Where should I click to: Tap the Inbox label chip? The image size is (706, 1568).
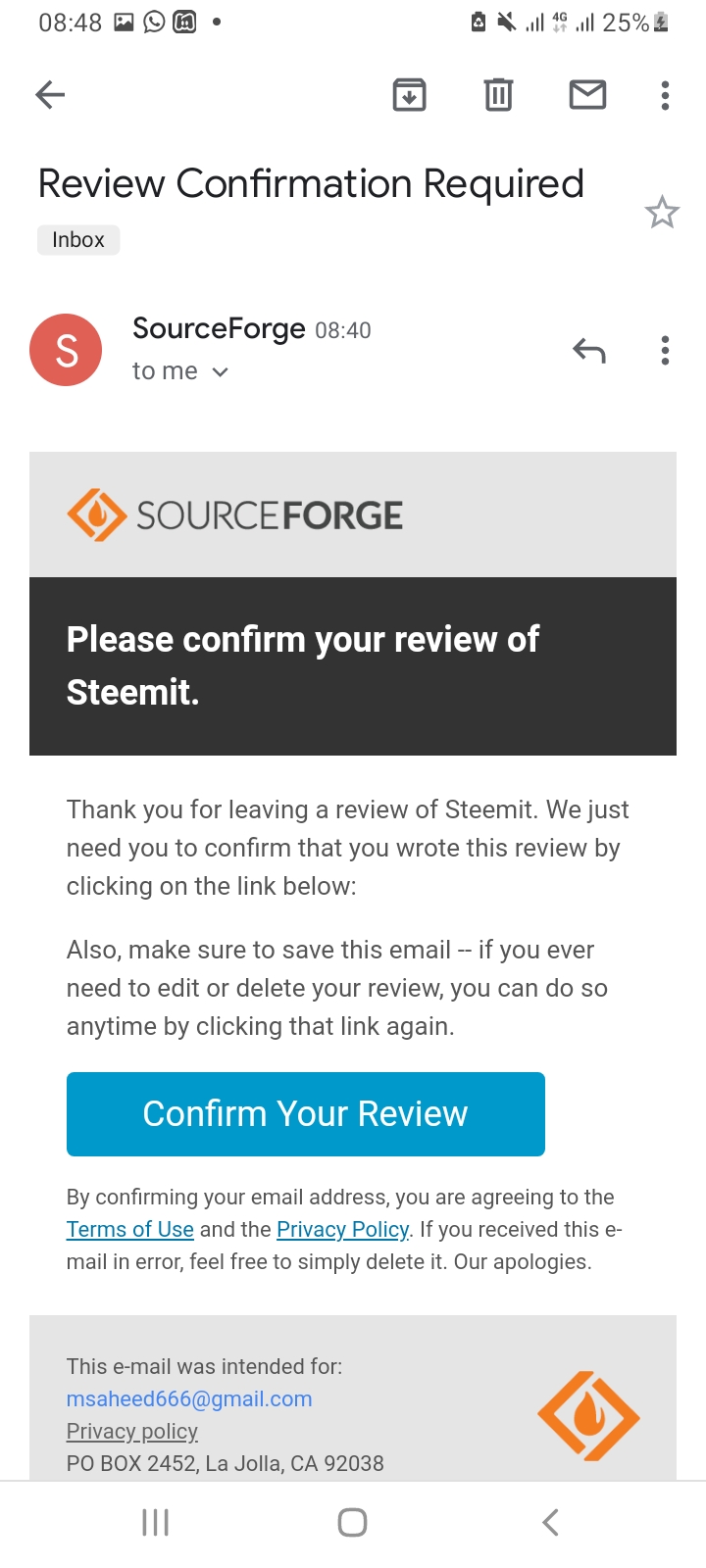(x=78, y=240)
